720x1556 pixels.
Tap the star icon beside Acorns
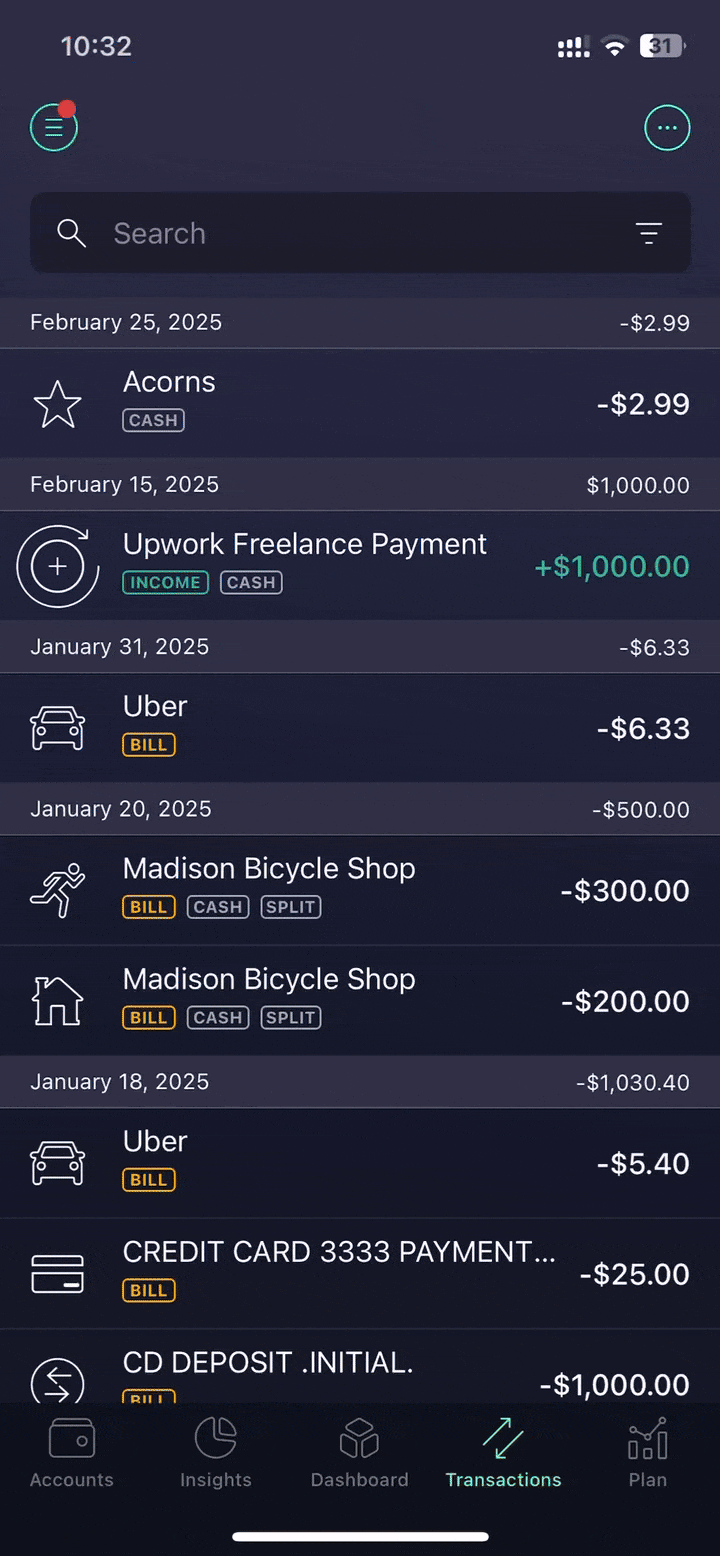[58, 404]
